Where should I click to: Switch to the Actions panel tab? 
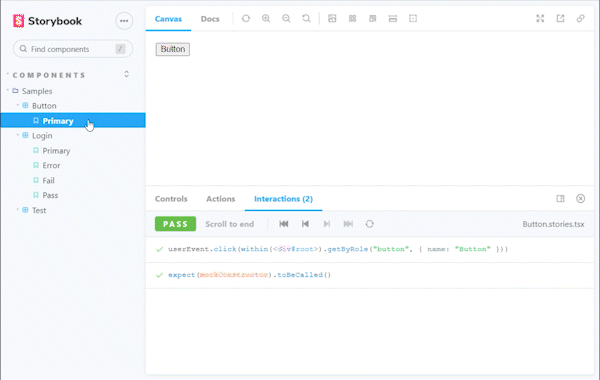(221, 199)
